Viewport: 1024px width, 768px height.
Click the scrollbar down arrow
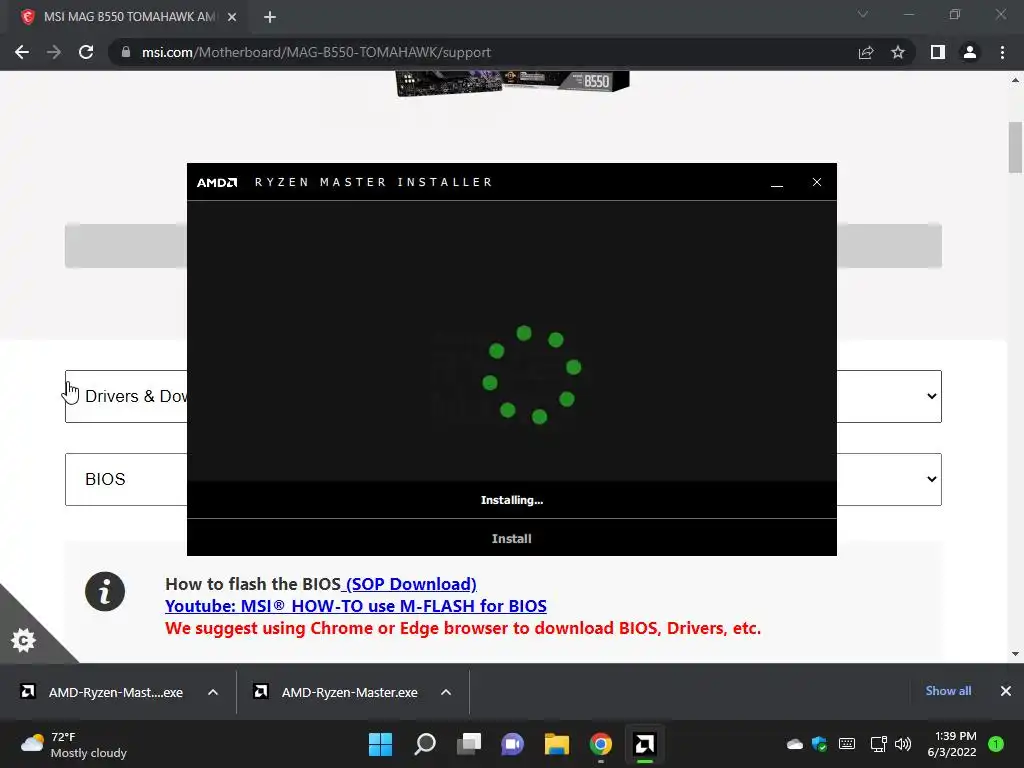pos(1015,654)
